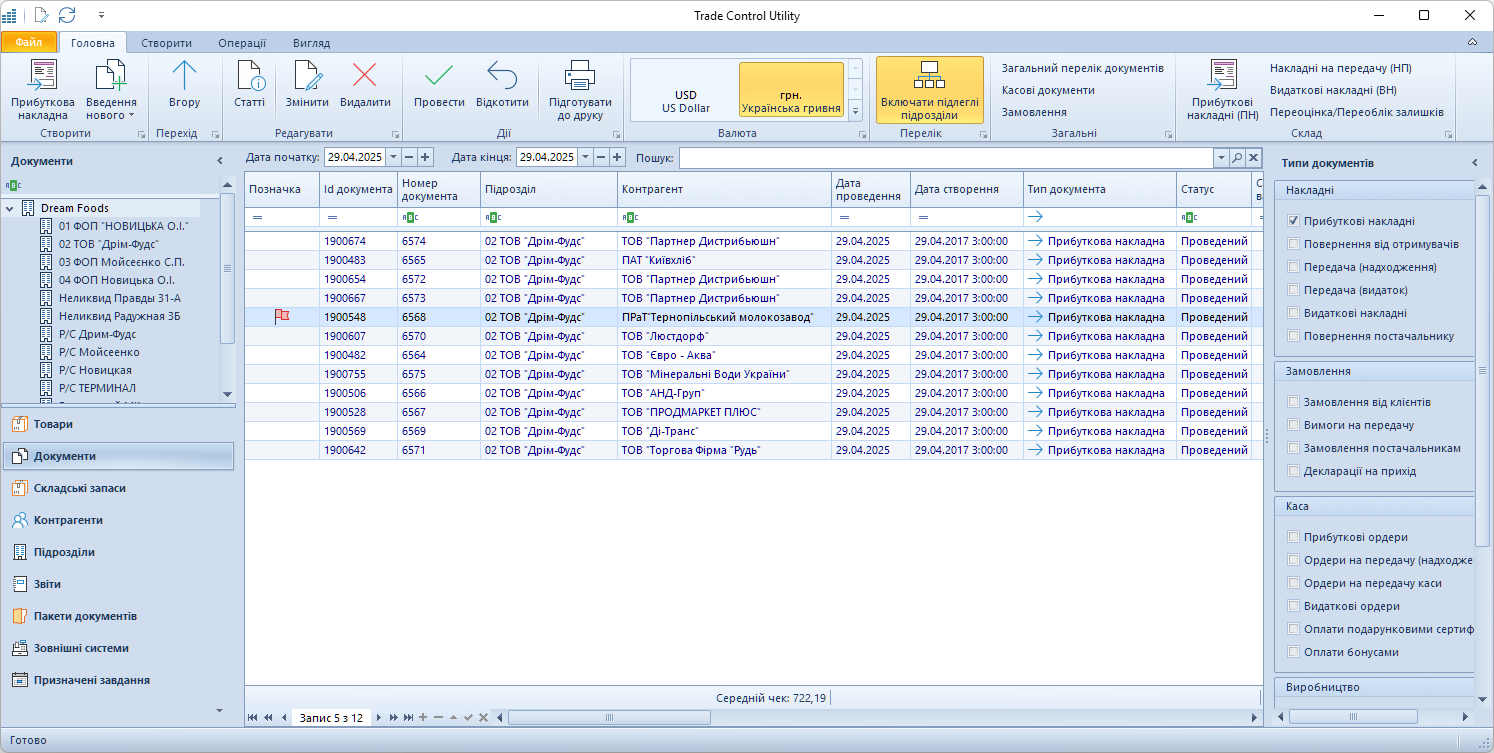Open Замовлення in Загальні group
The width and height of the screenshot is (1494, 753).
coord(1034,112)
